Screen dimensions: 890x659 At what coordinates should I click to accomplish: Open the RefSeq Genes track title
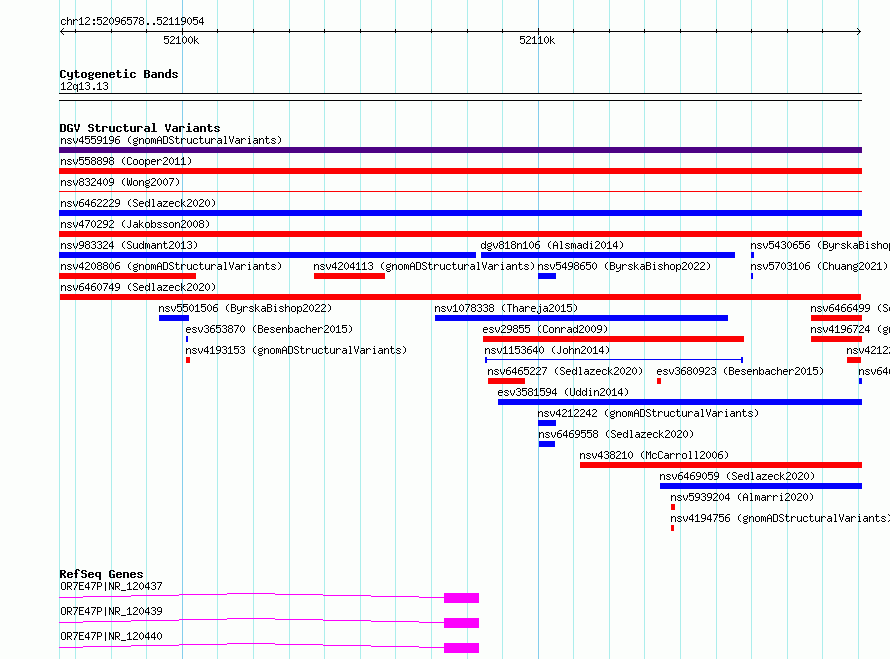coord(101,574)
